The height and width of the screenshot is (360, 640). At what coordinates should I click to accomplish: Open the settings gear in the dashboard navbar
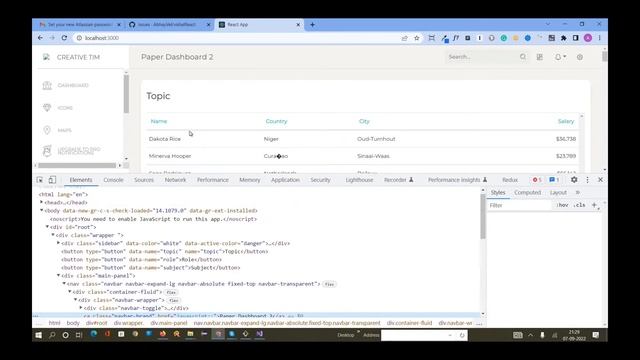click(580, 57)
